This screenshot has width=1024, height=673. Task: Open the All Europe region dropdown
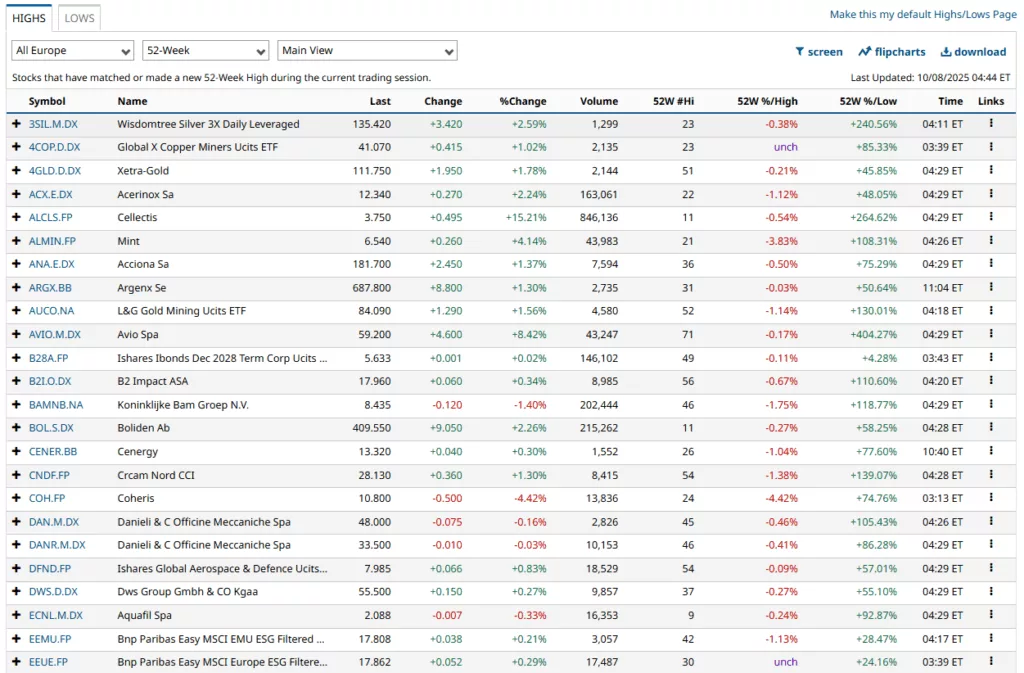[x=73, y=51]
